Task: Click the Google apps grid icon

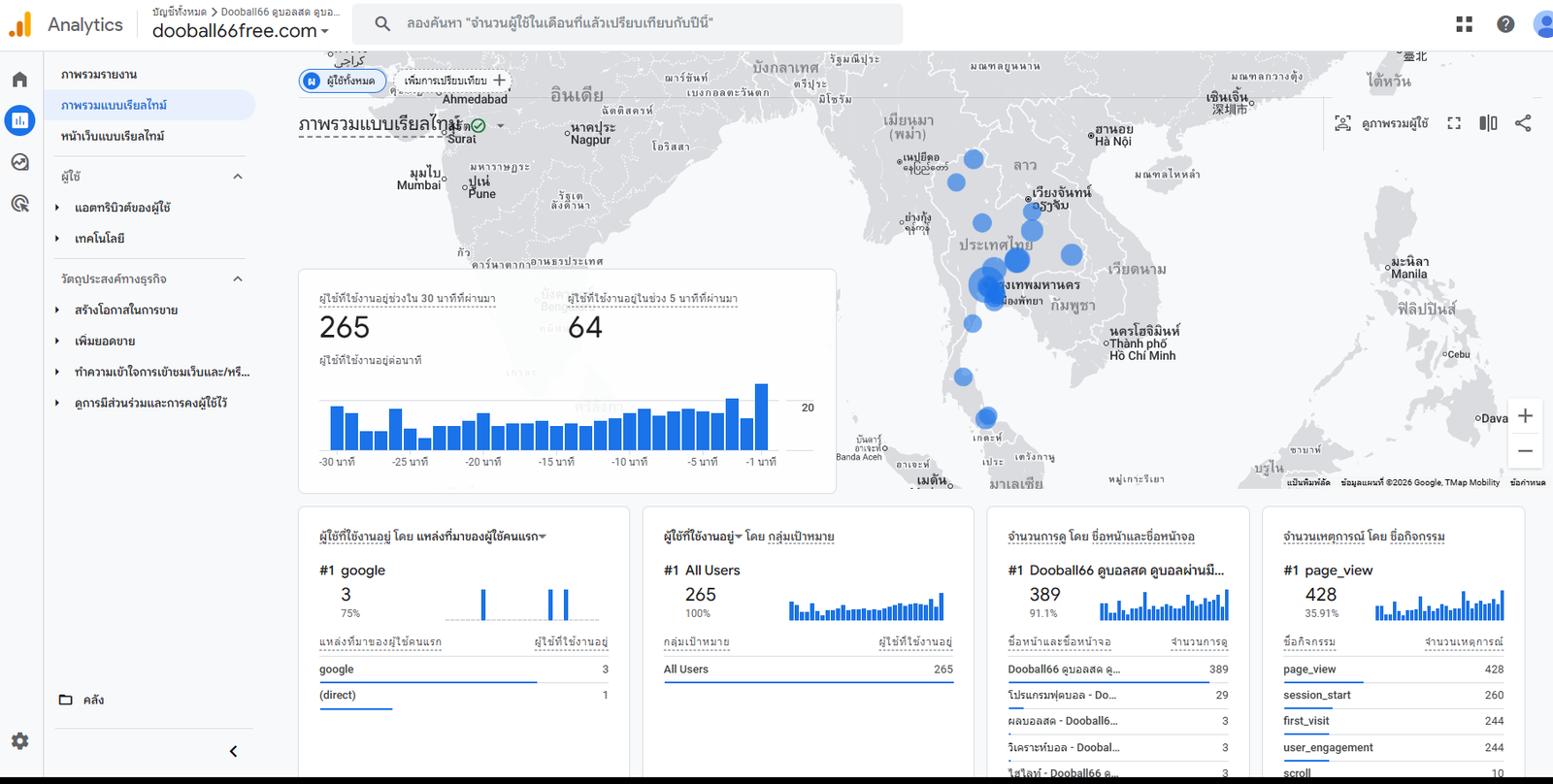Action: coord(1464,24)
